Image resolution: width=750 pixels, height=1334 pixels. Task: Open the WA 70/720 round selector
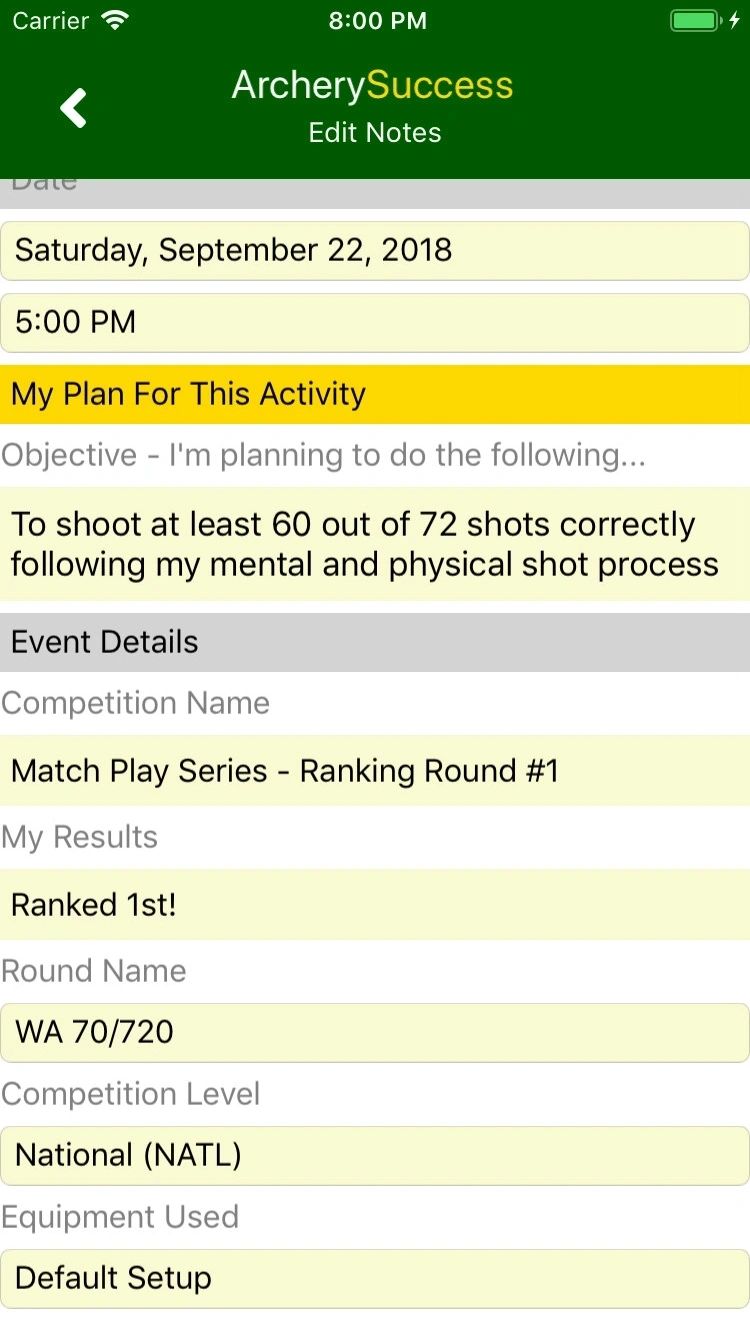tap(375, 1032)
